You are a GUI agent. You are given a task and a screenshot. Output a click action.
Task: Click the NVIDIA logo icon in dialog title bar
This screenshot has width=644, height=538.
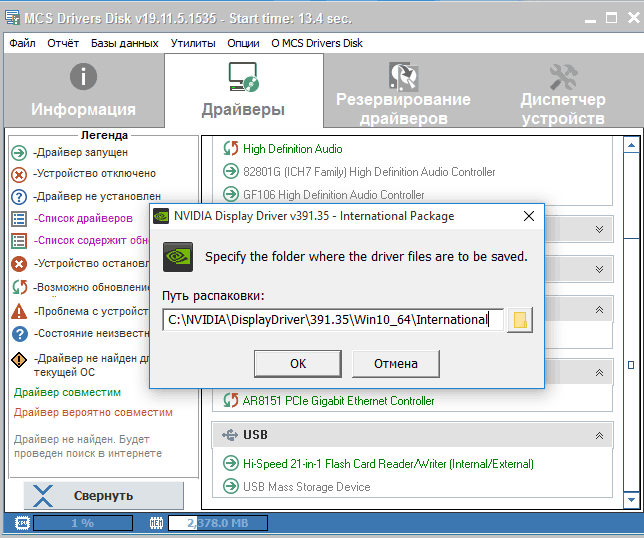(x=161, y=216)
